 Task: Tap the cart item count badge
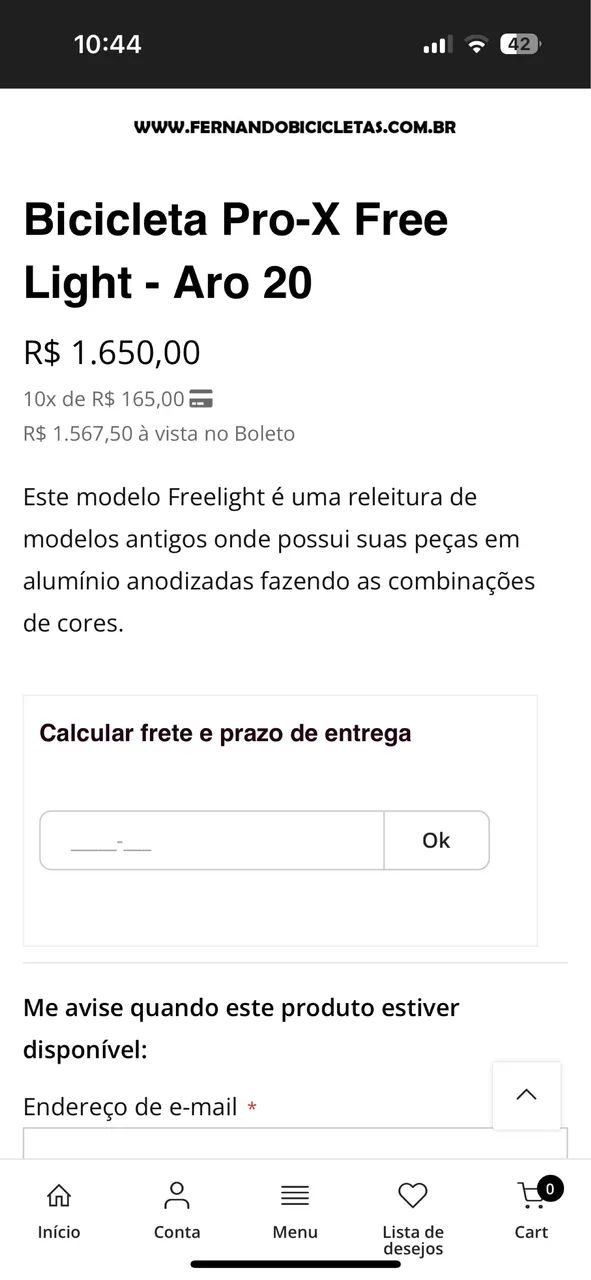[x=550, y=1188]
